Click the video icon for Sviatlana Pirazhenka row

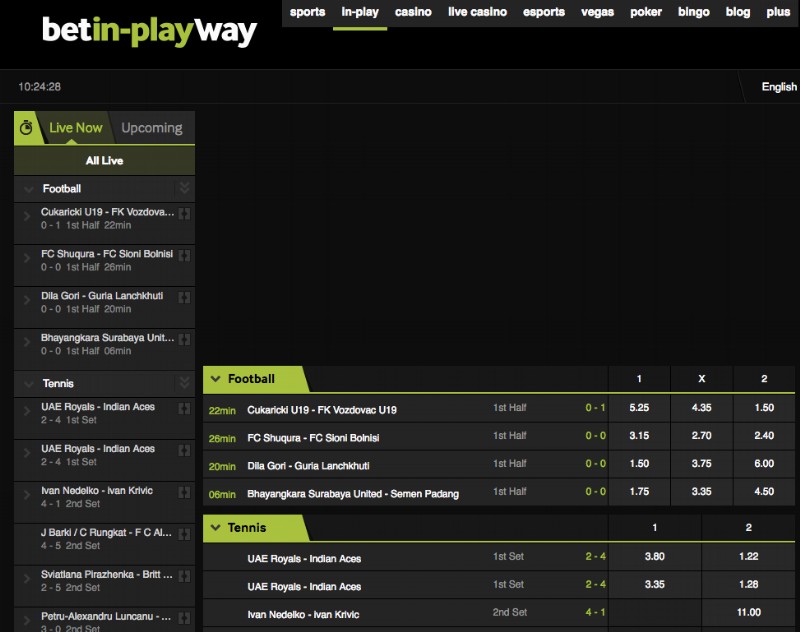pyautogui.click(x=184, y=576)
